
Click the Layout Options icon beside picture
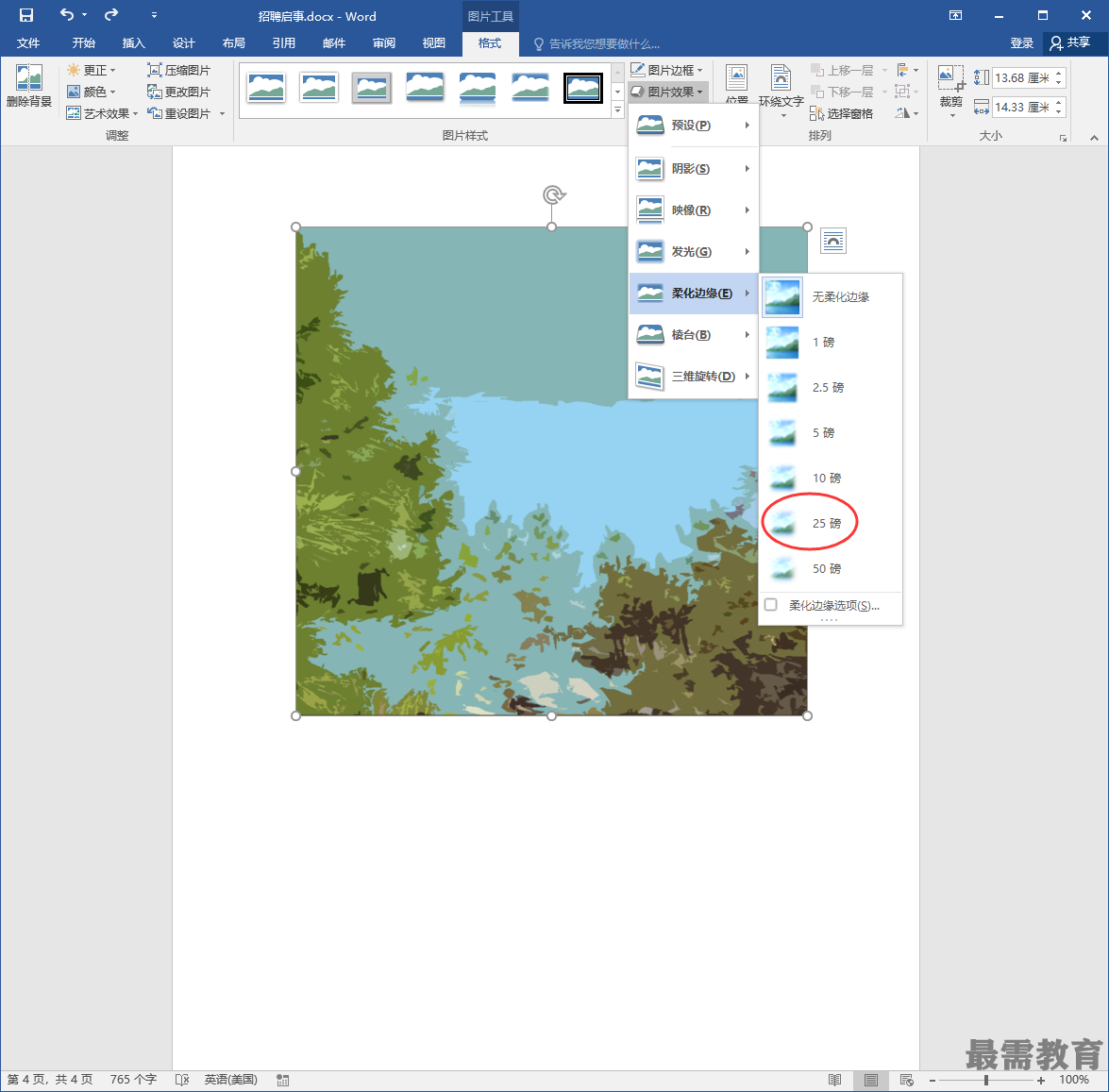tap(833, 242)
